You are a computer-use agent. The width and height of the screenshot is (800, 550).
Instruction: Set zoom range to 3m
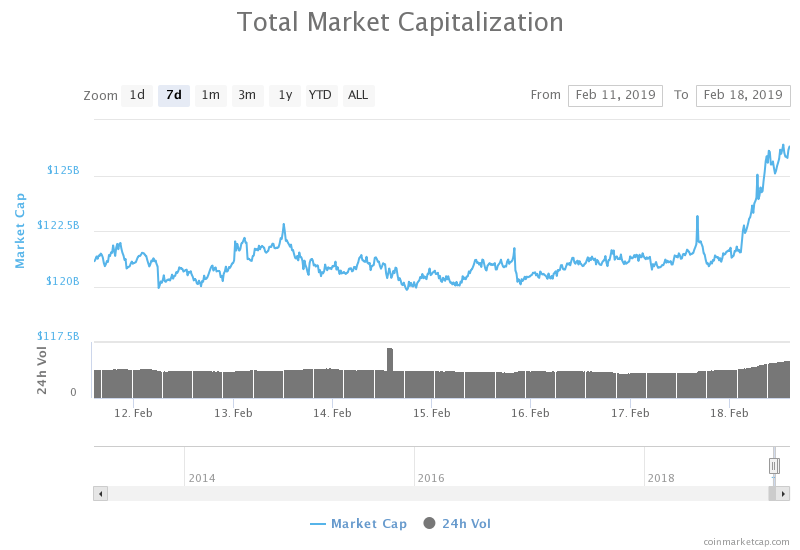pyautogui.click(x=247, y=96)
